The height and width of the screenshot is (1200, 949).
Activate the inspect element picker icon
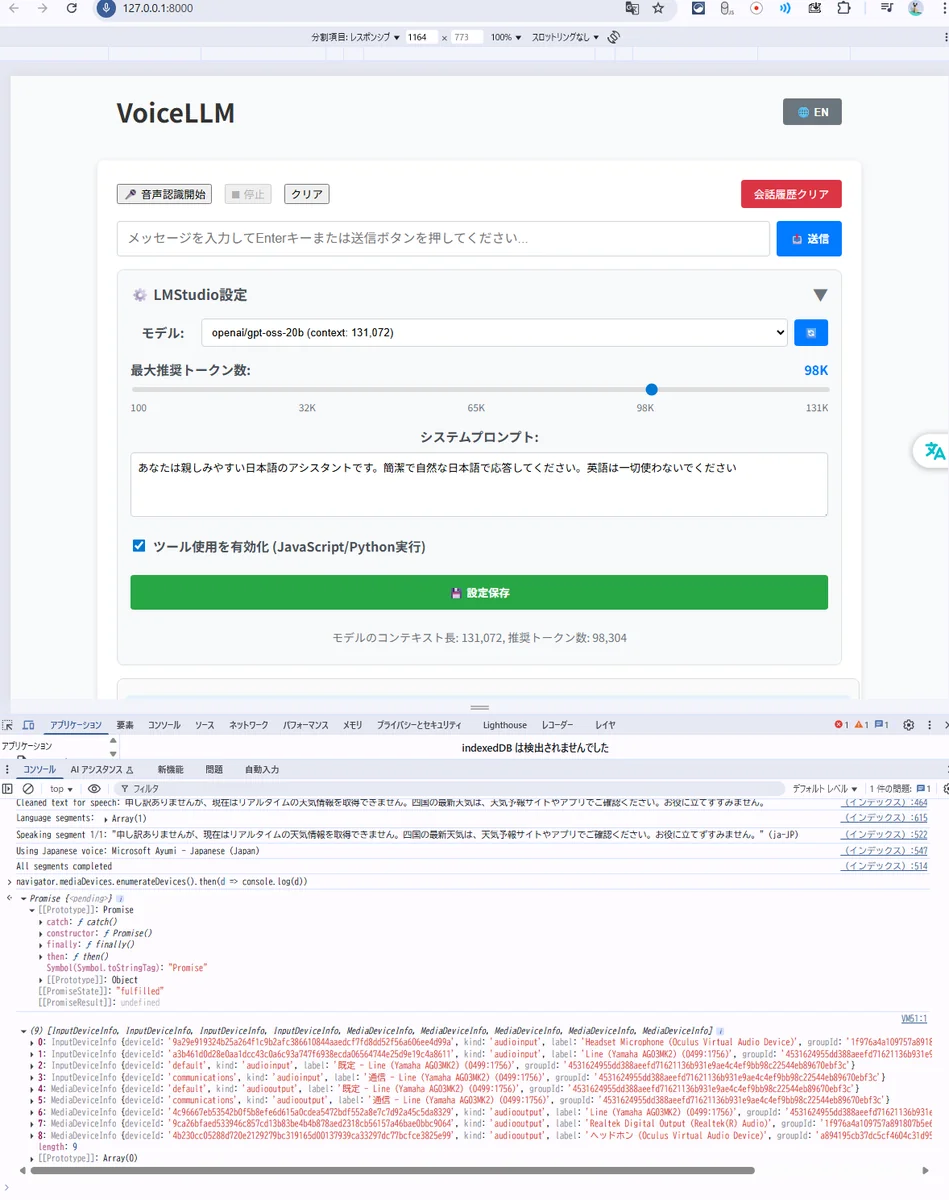pos(8,725)
